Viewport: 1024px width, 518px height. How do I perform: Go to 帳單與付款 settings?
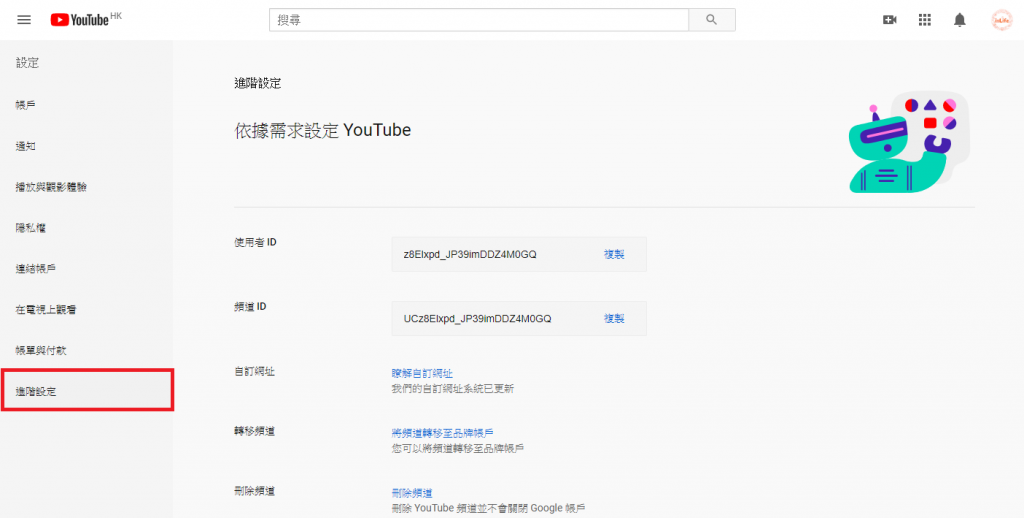41,351
